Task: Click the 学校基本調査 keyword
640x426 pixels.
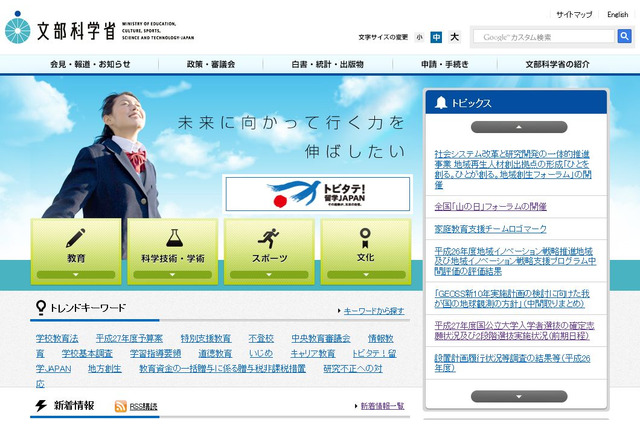Action: point(87,353)
